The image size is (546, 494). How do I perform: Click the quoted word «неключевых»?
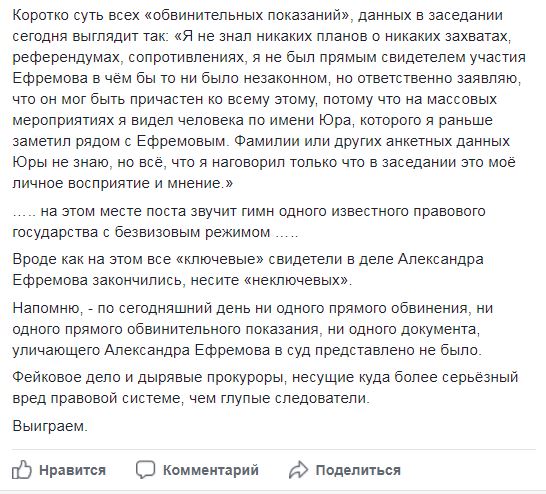pyautogui.click(x=296, y=280)
